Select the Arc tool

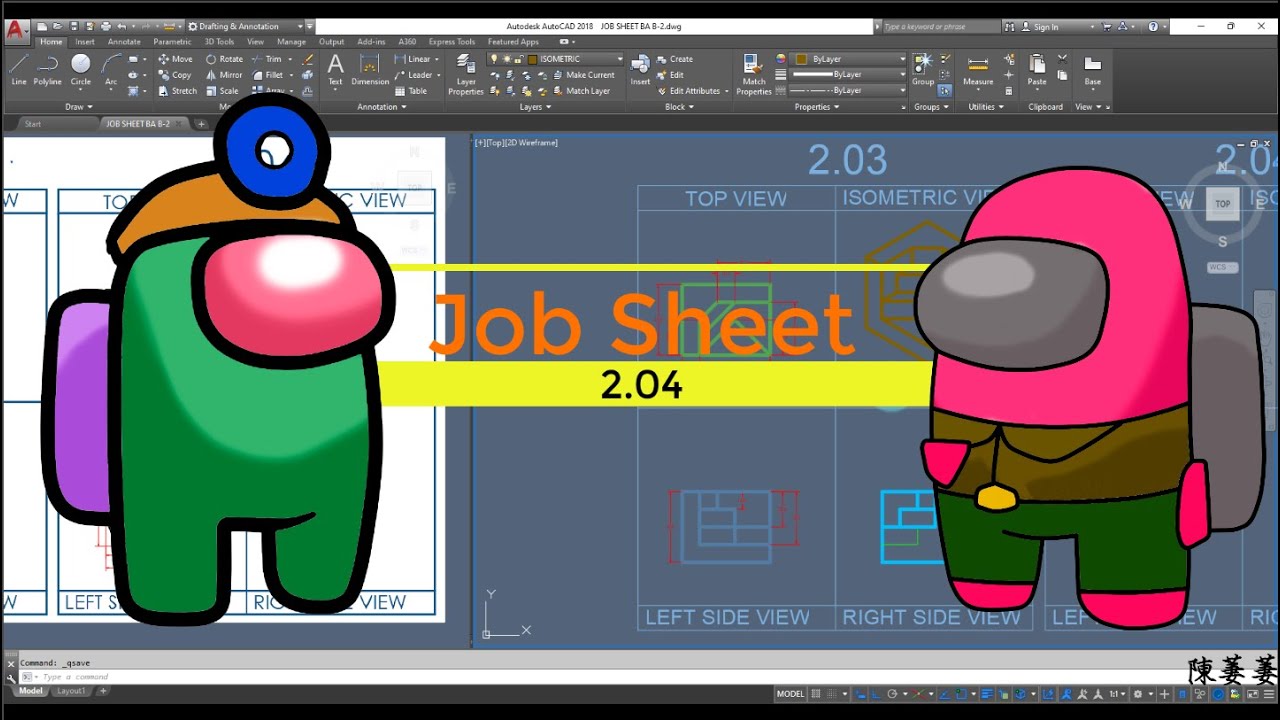pos(111,69)
